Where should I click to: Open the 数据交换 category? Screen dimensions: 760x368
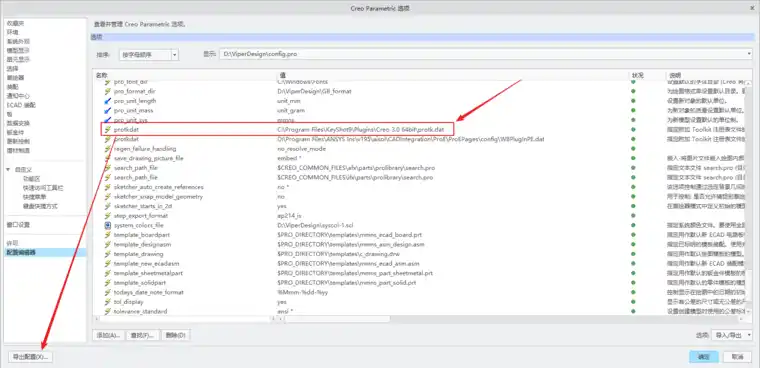pyautogui.click(x=18, y=123)
